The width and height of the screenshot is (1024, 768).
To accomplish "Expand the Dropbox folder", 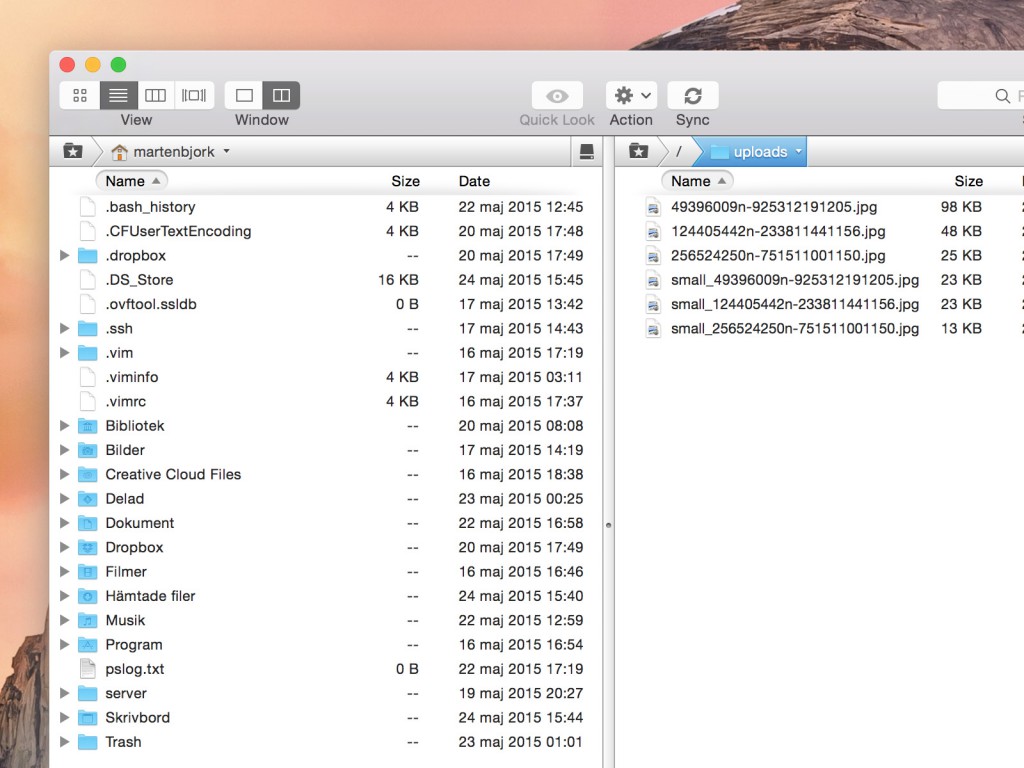I will [x=65, y=547].
